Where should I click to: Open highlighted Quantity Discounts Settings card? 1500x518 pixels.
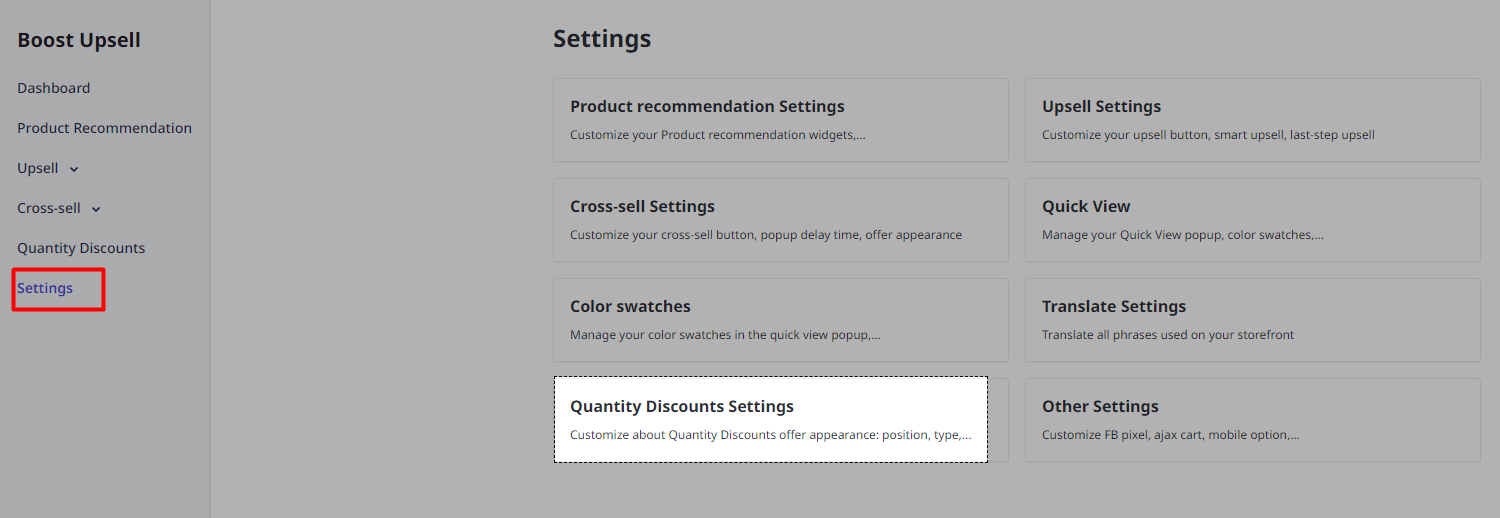click(771, 419)
